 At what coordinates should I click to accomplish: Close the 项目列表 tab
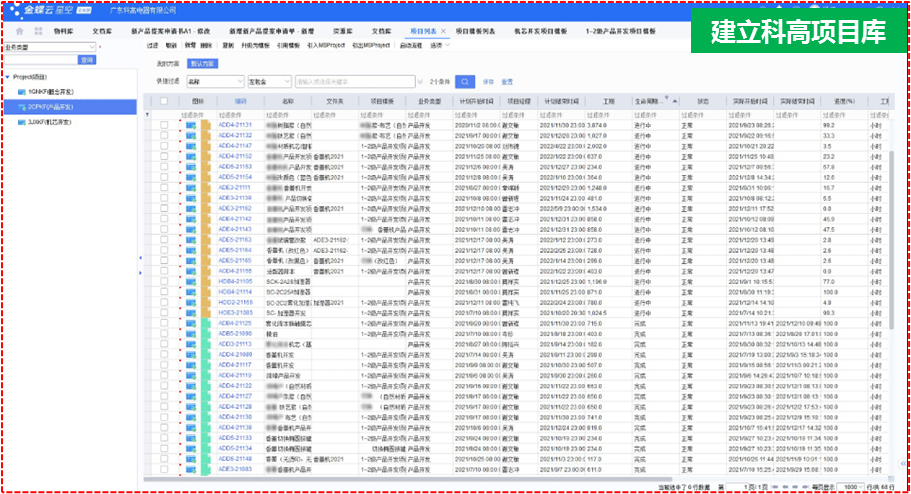[x=443, y=31]
